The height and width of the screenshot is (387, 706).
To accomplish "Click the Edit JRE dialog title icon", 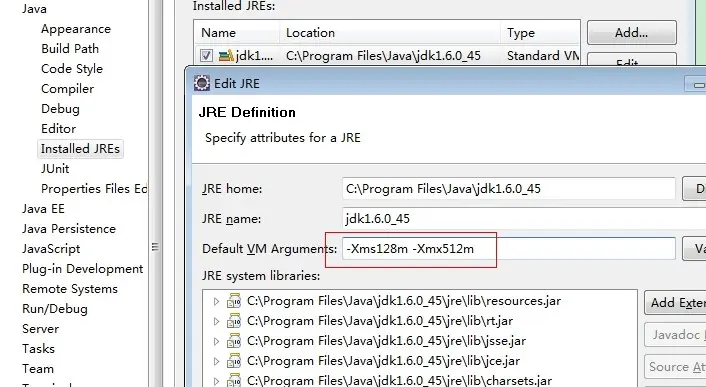I will 202,83.
